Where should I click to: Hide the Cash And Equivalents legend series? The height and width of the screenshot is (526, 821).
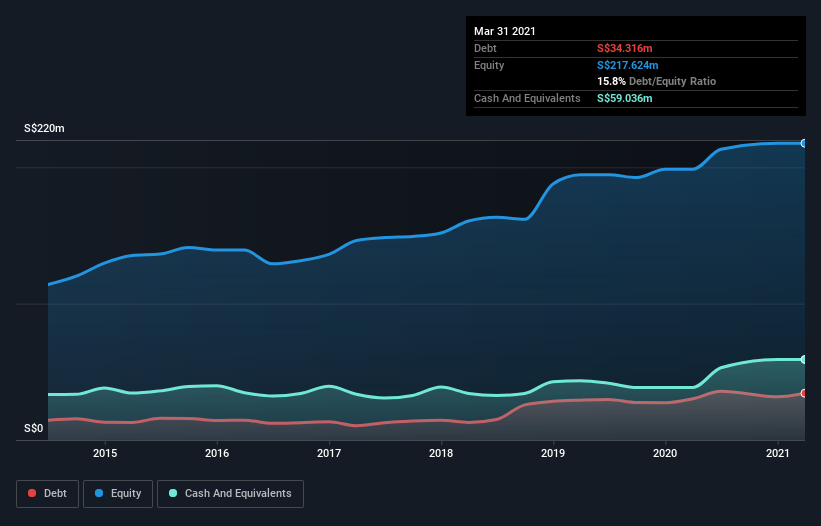[x=229, y=493]
